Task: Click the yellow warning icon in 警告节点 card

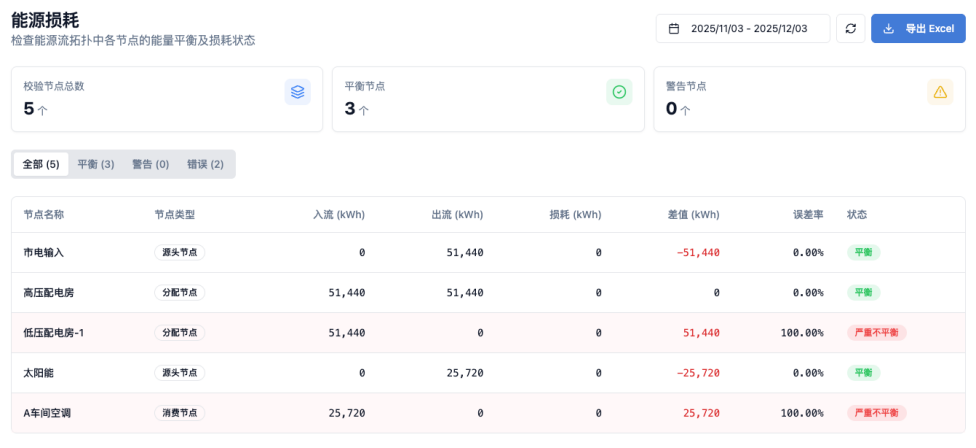Action: click(x=940, y=92)
